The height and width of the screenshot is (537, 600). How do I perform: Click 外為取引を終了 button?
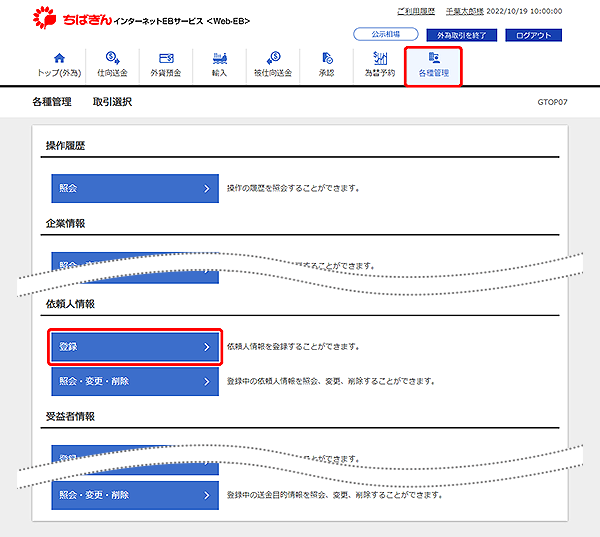point(461,35)
